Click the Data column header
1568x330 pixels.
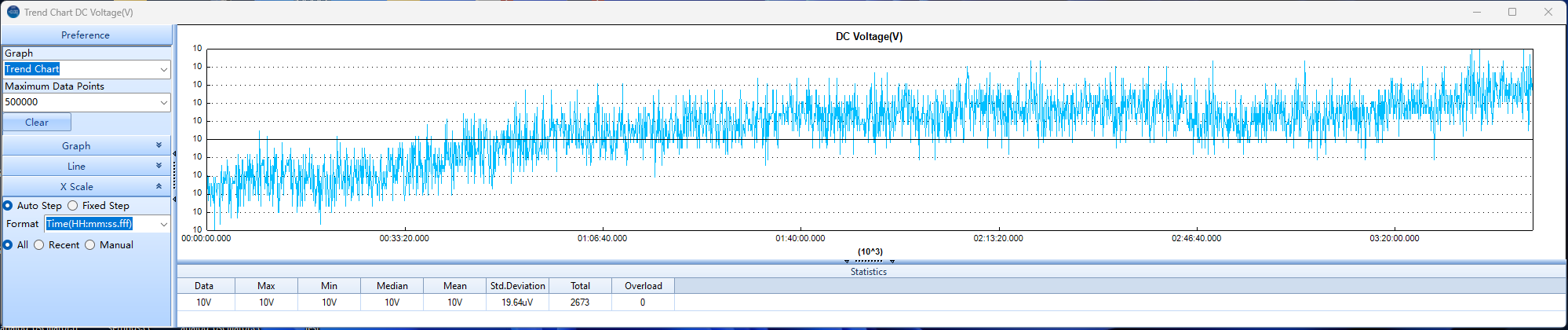(x=204, y=286)
